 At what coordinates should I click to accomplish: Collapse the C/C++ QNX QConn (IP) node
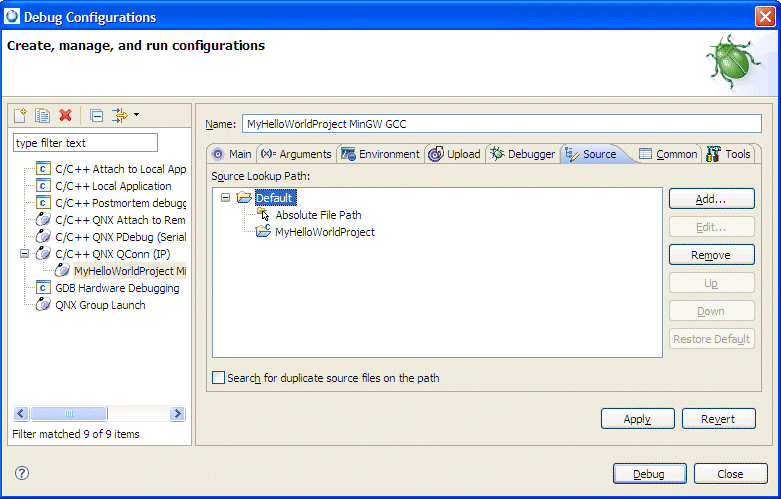(x=23, y=254)
